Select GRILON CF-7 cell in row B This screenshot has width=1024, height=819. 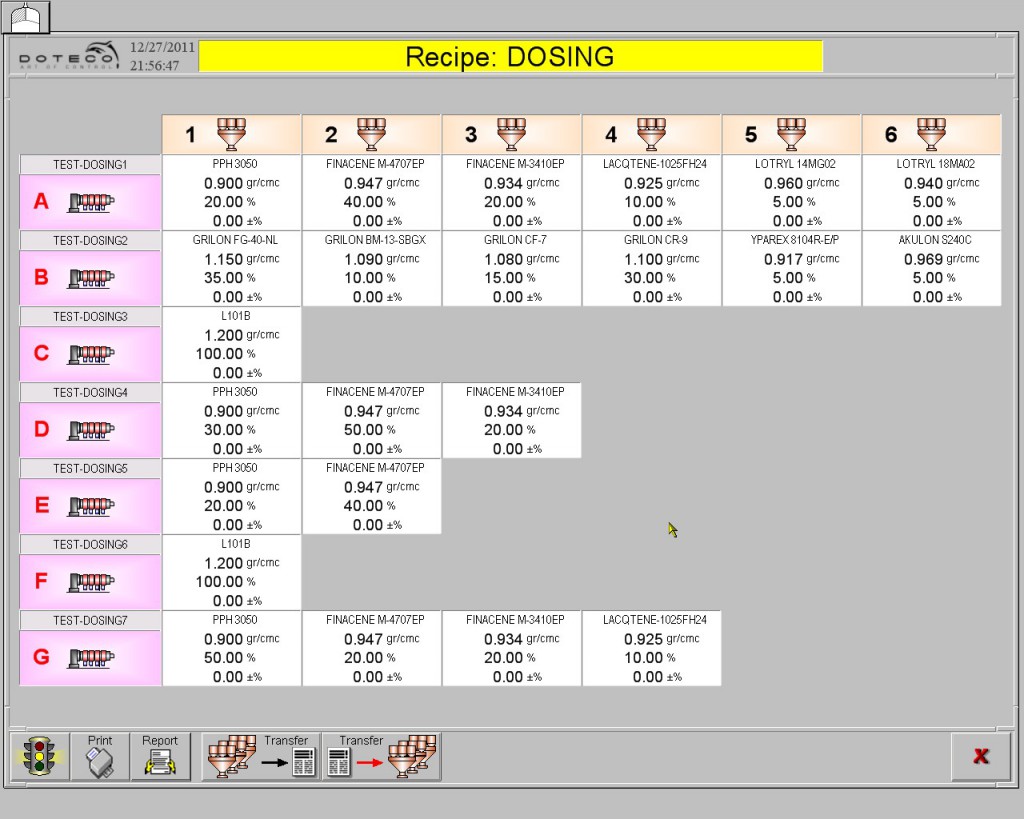(x=511, y=269)
